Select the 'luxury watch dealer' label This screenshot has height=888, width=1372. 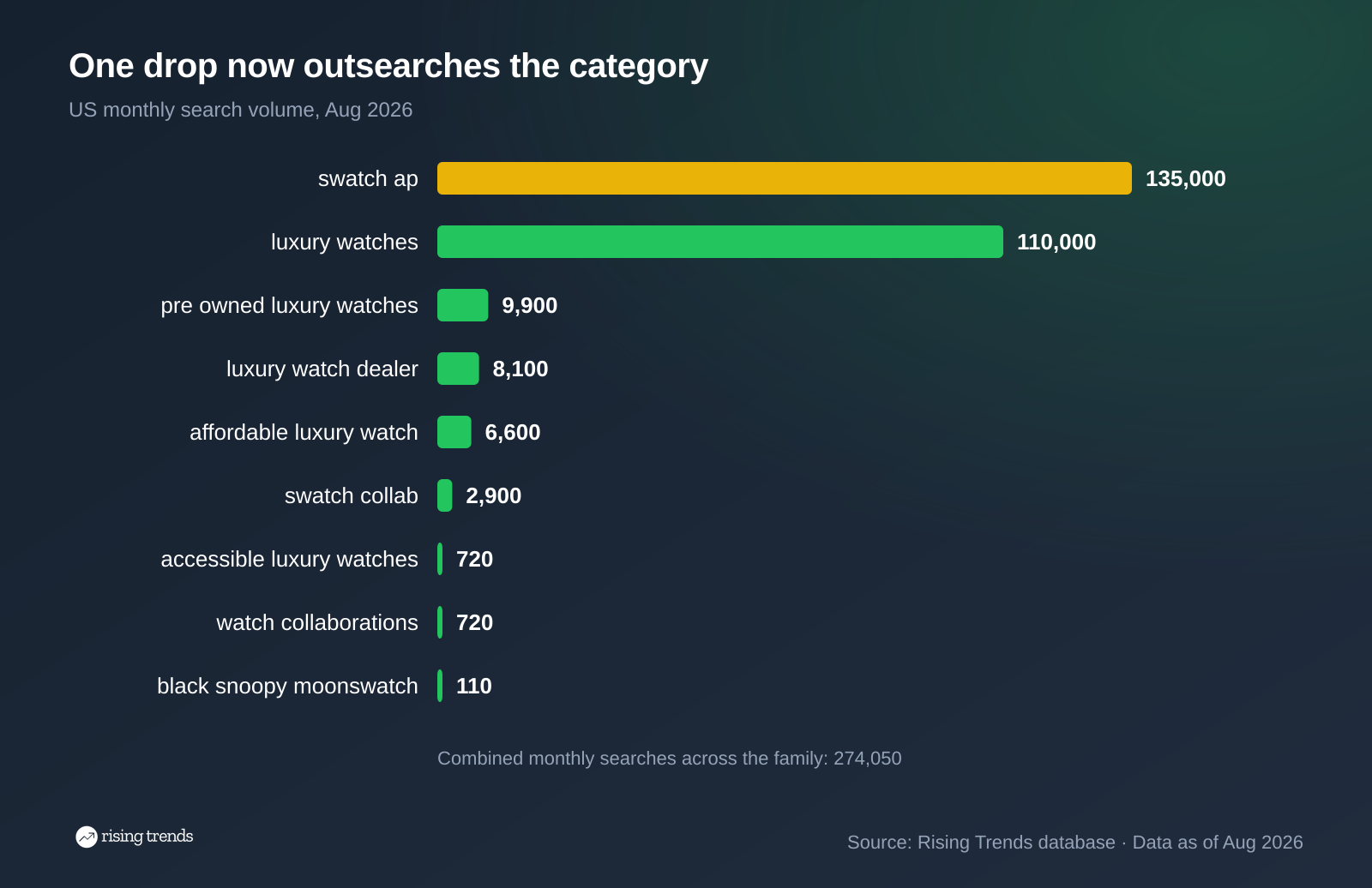click(x=322, y=369)
